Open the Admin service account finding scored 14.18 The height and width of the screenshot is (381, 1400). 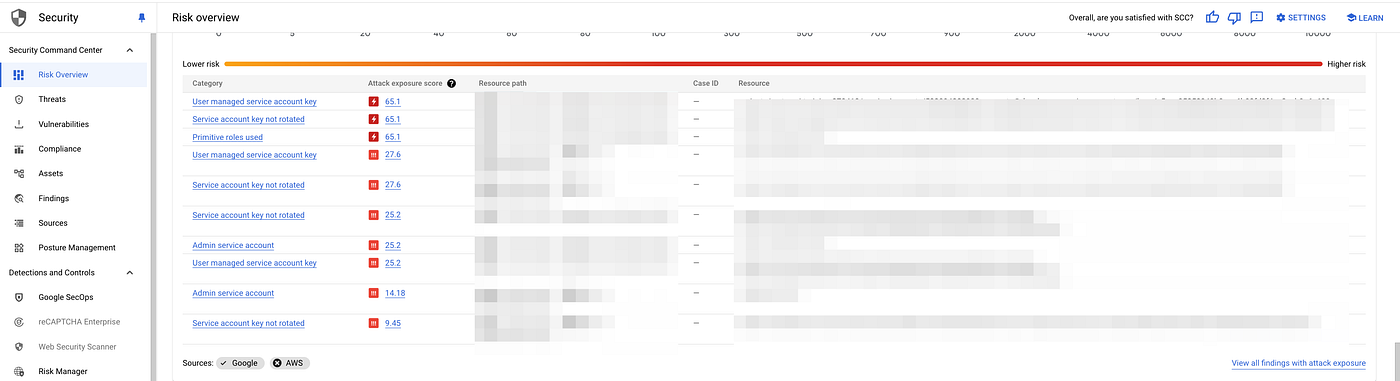coord(233,293)
